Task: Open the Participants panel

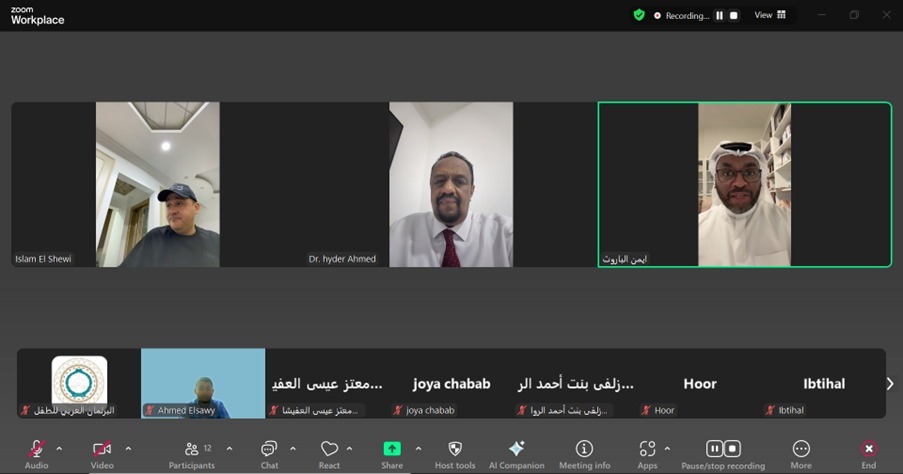Action: point(191,451)
